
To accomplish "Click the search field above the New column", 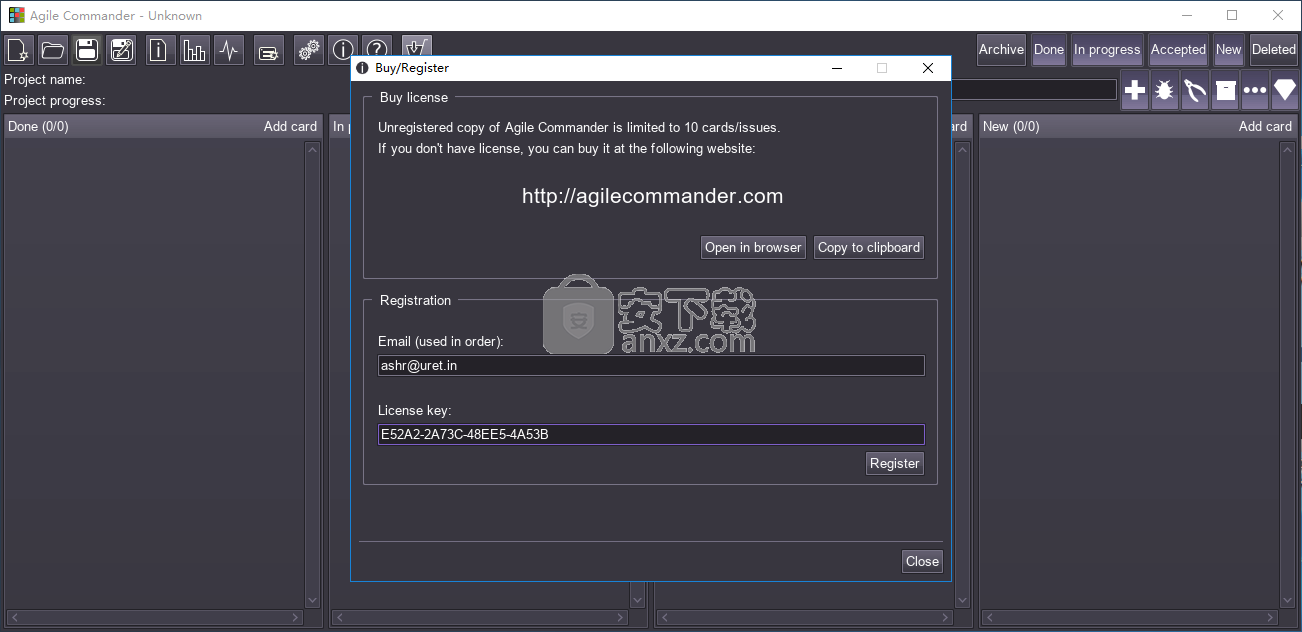I will coord(1033,90).
